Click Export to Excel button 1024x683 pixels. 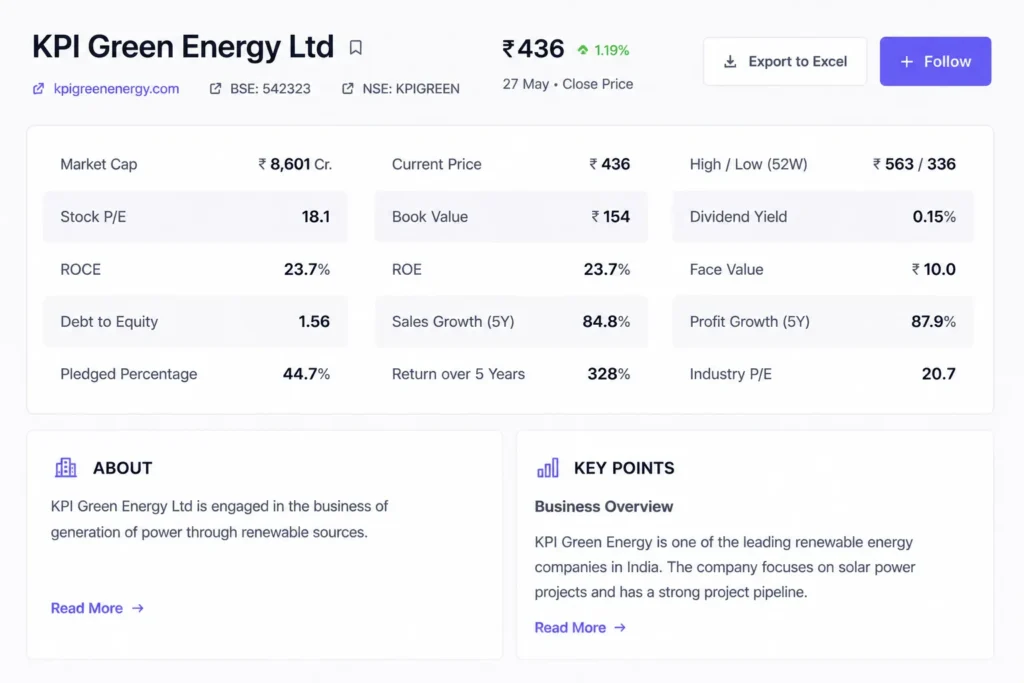(x=784, y=61)
